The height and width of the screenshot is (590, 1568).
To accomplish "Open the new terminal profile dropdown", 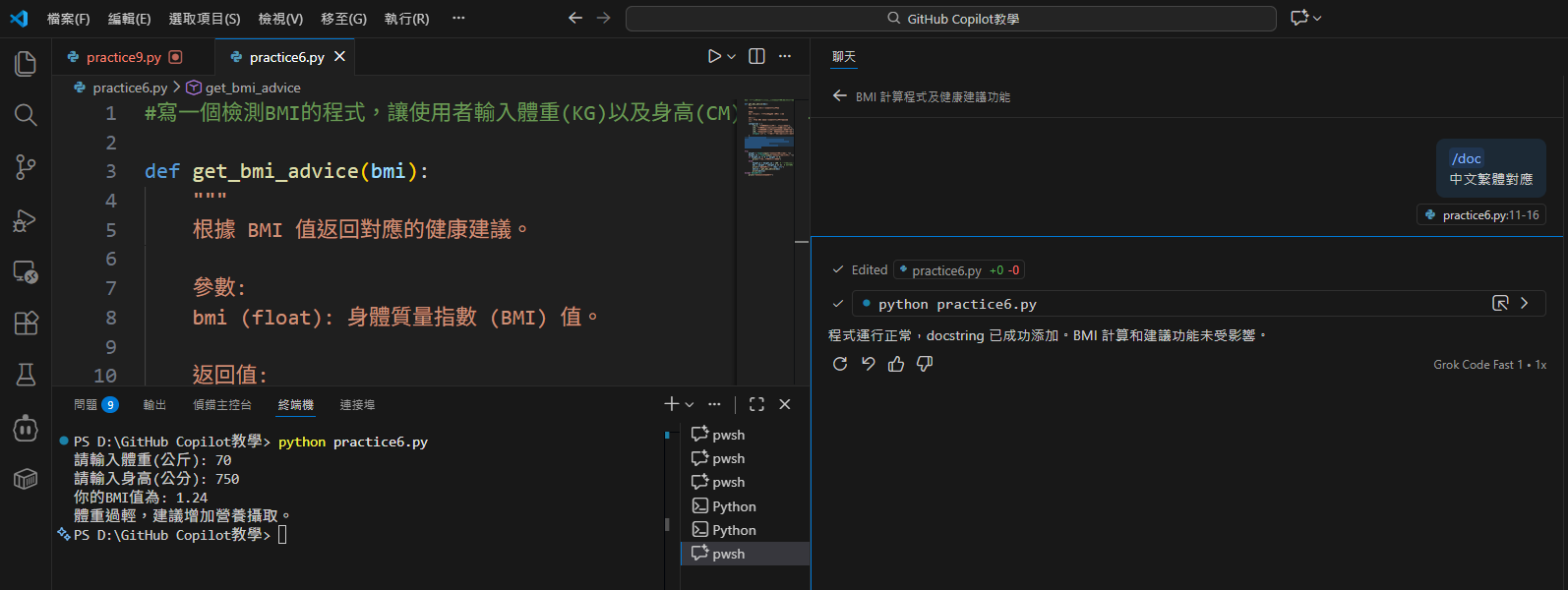I will tap(690, 404).
